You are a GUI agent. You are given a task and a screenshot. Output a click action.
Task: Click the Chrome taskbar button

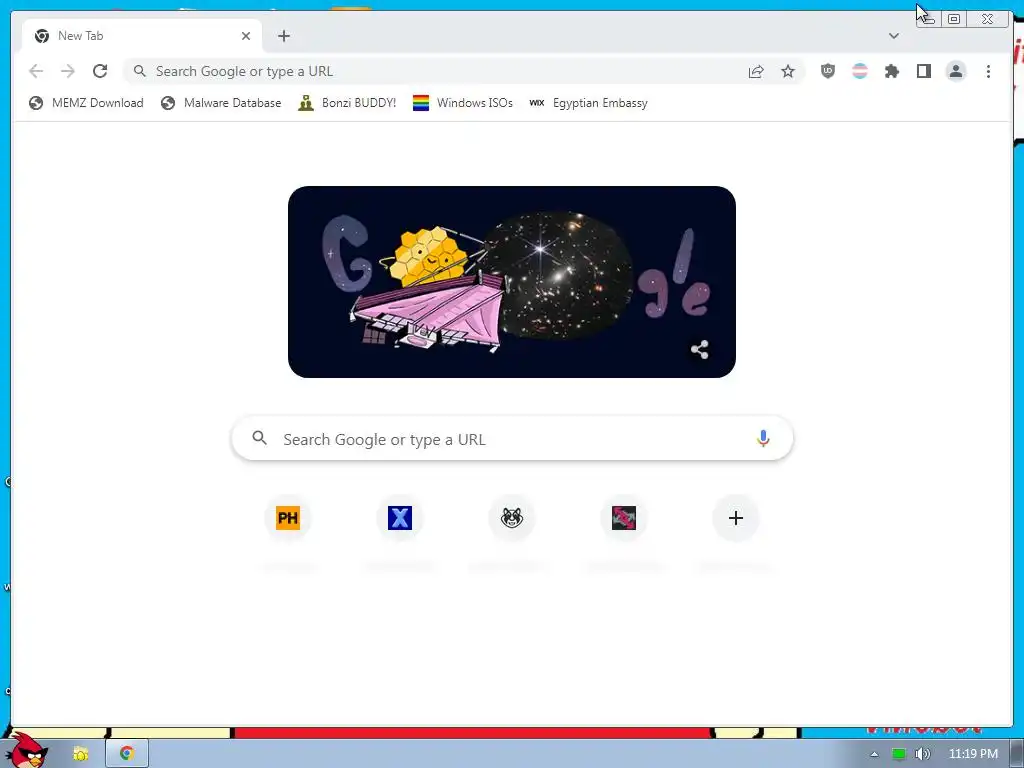pyautogui.click(x=127, y=754)
